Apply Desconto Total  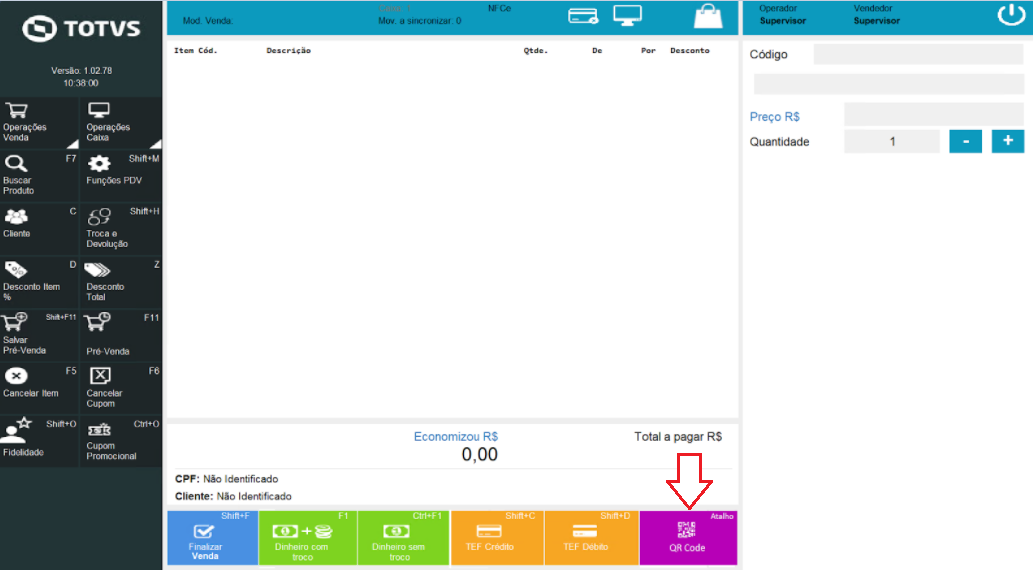click(121, 282)
